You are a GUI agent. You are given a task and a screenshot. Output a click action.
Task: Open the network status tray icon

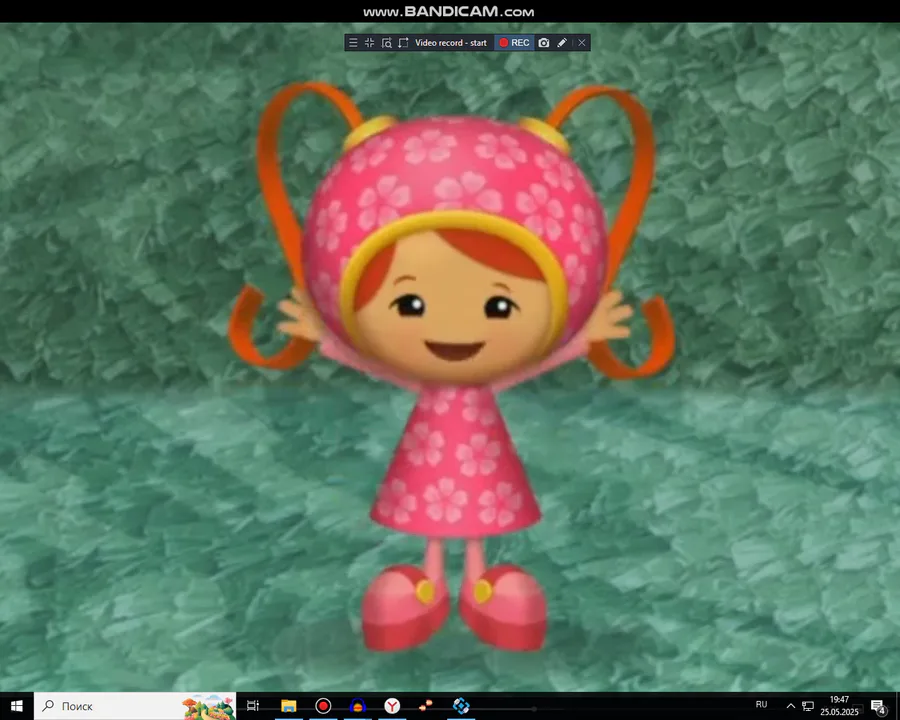click(x=808, y=706)
